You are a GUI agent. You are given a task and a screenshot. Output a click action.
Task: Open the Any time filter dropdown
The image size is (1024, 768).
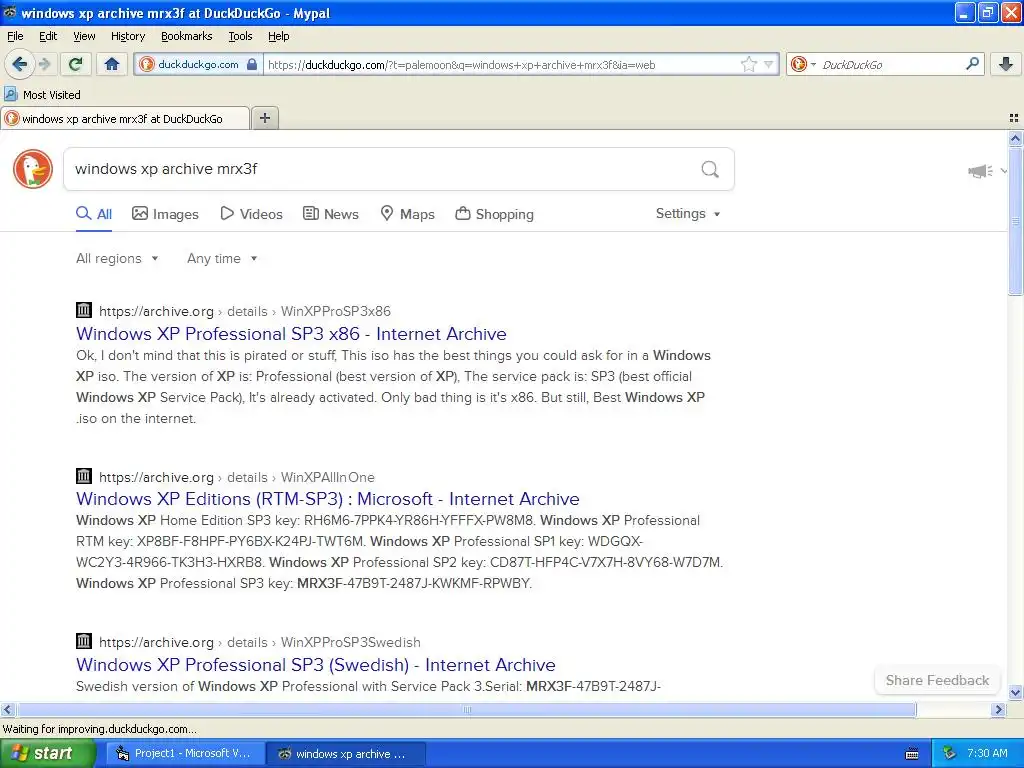click(222, 258)
